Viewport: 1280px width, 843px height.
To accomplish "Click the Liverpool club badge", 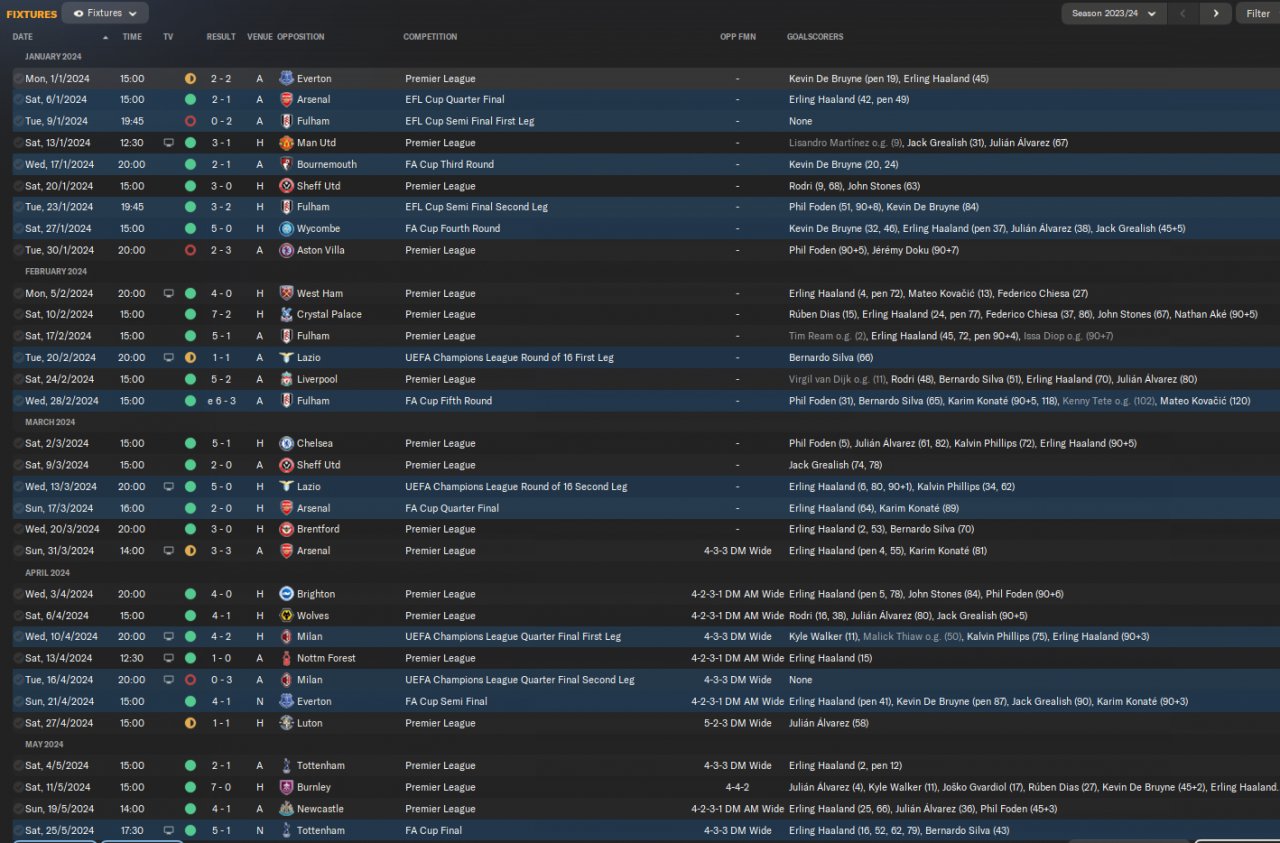I will point(286,379).
